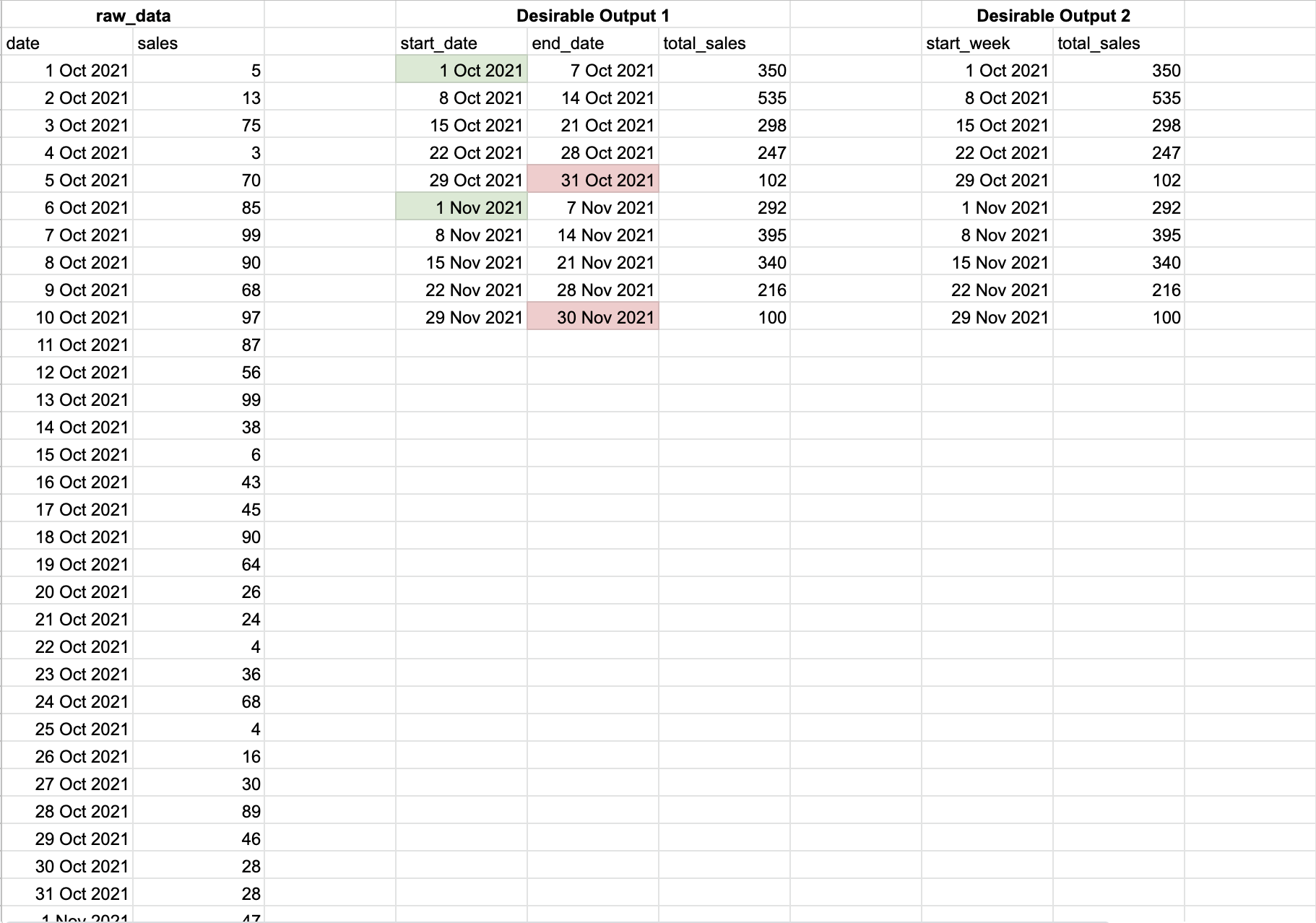Select "total_sales" header under Desirable Output 1
1316x923 pixels.
coord(724,43)
